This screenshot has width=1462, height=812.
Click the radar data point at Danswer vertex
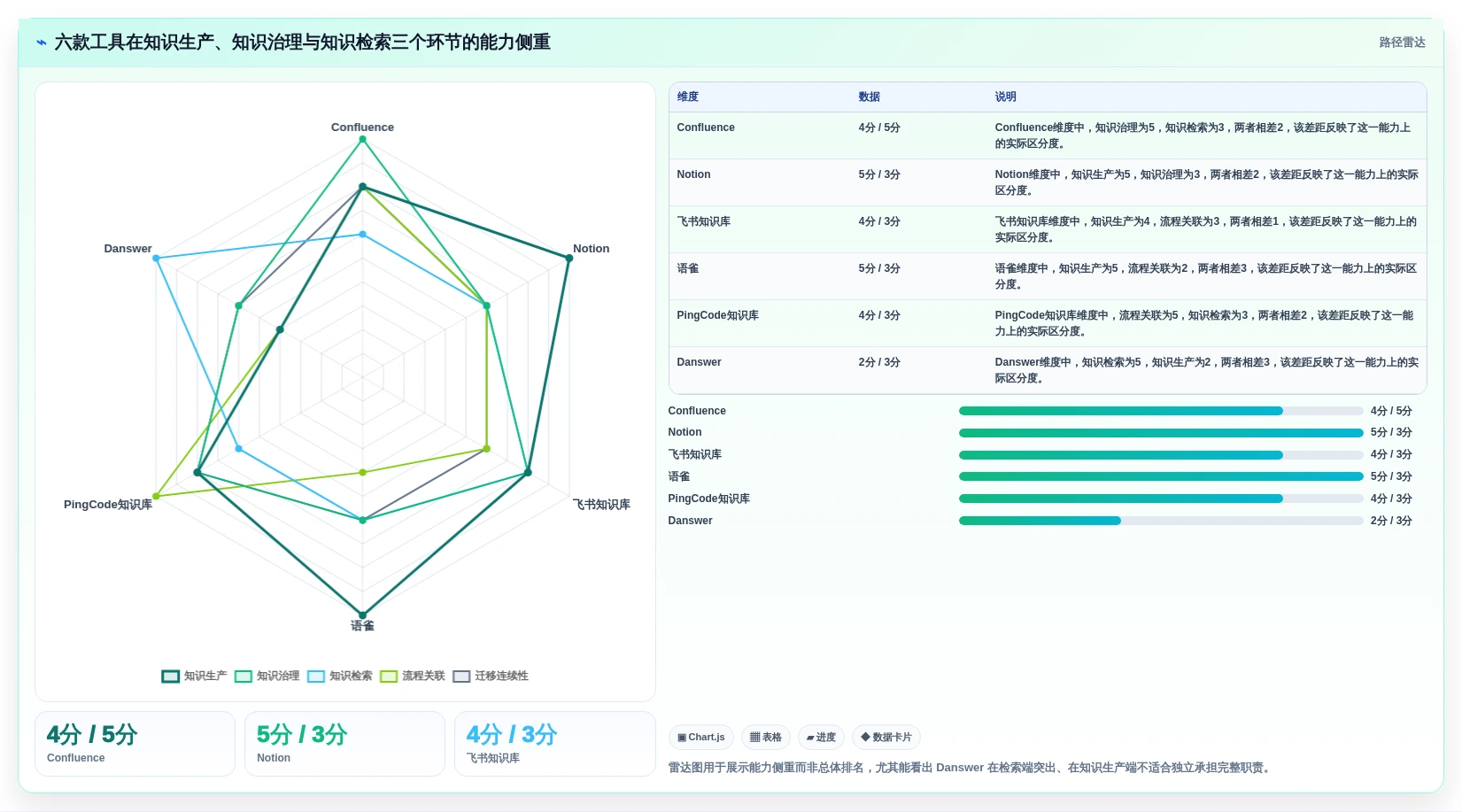(156, 258)
